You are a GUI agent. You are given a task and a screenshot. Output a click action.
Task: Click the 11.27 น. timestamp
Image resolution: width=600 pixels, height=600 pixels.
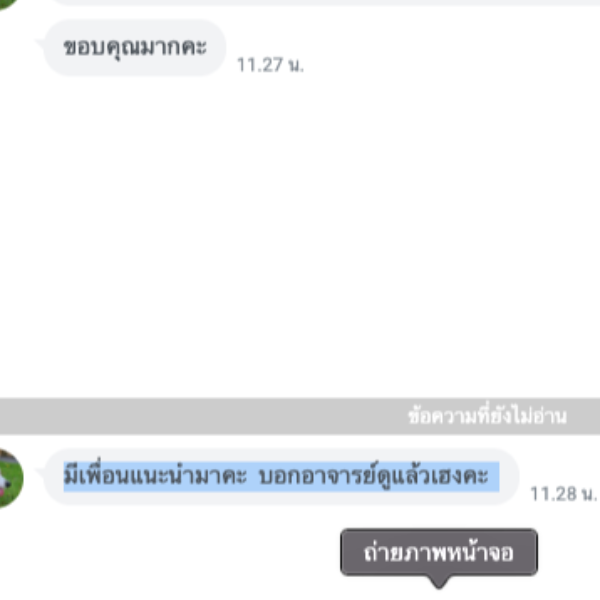coord(270,65)
